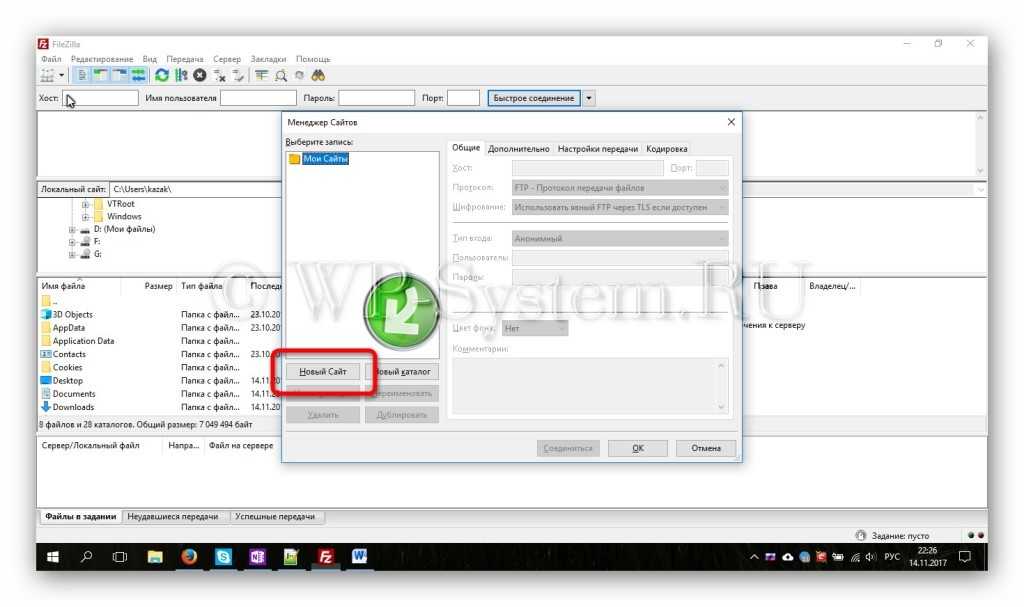Expand the Windows folder tree node

pyautogui.click(x=86, y=216)
